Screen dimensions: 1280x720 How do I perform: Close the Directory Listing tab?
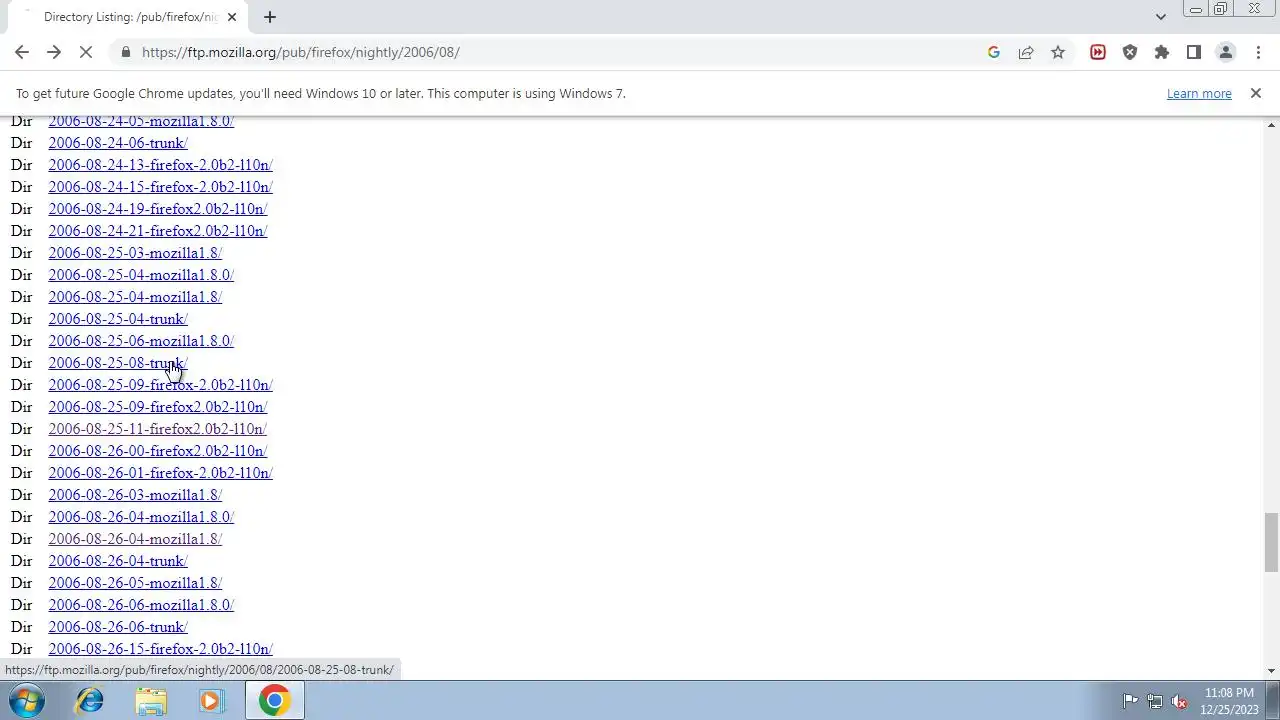point(232,17)
